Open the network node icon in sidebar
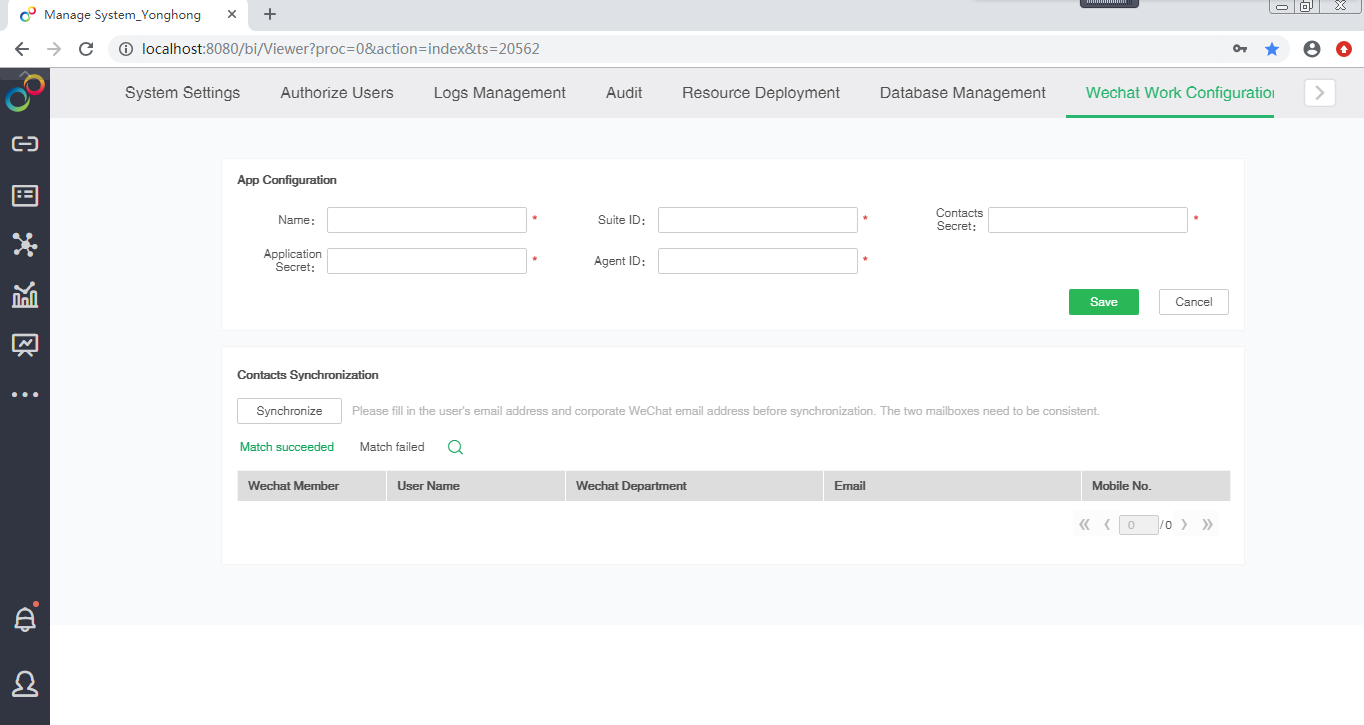The height and width of the screenshot is (725, 1364). click(25, 245)
